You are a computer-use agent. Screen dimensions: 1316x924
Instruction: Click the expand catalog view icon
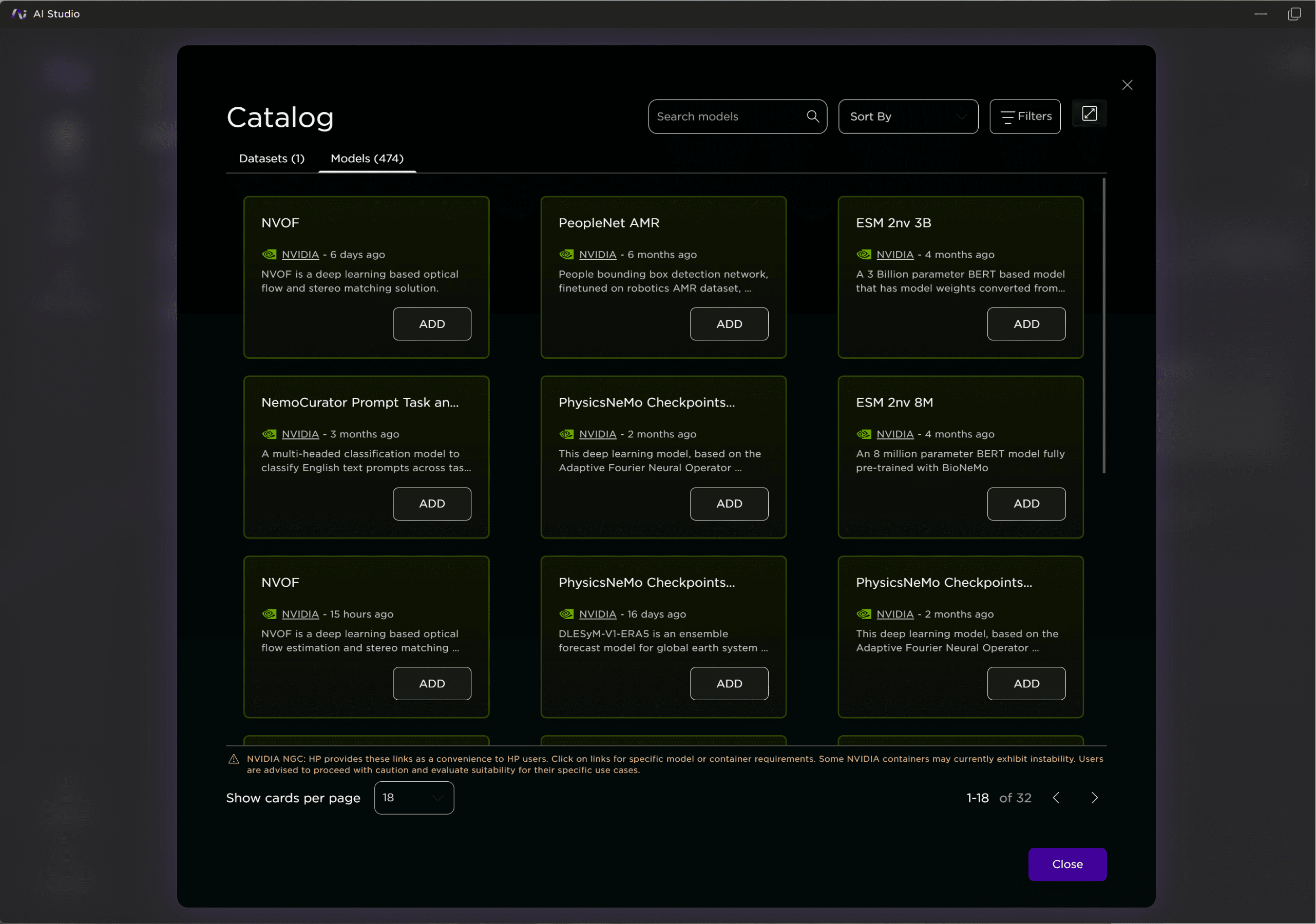pos(1089,113)
